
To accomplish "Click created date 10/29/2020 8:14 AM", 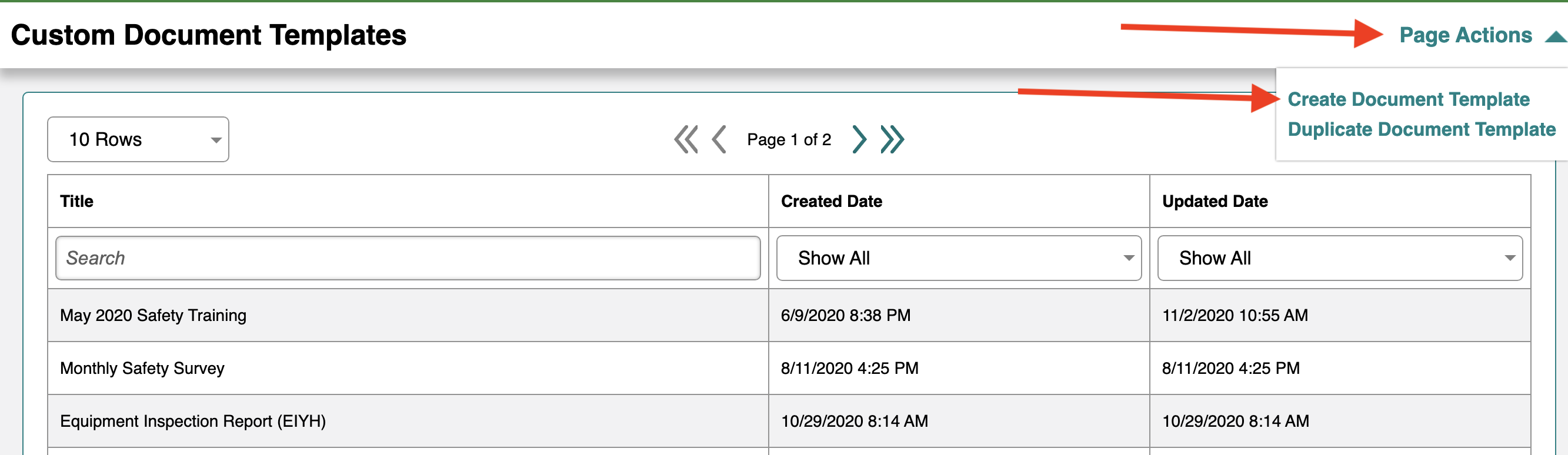I will click(855, 421).
